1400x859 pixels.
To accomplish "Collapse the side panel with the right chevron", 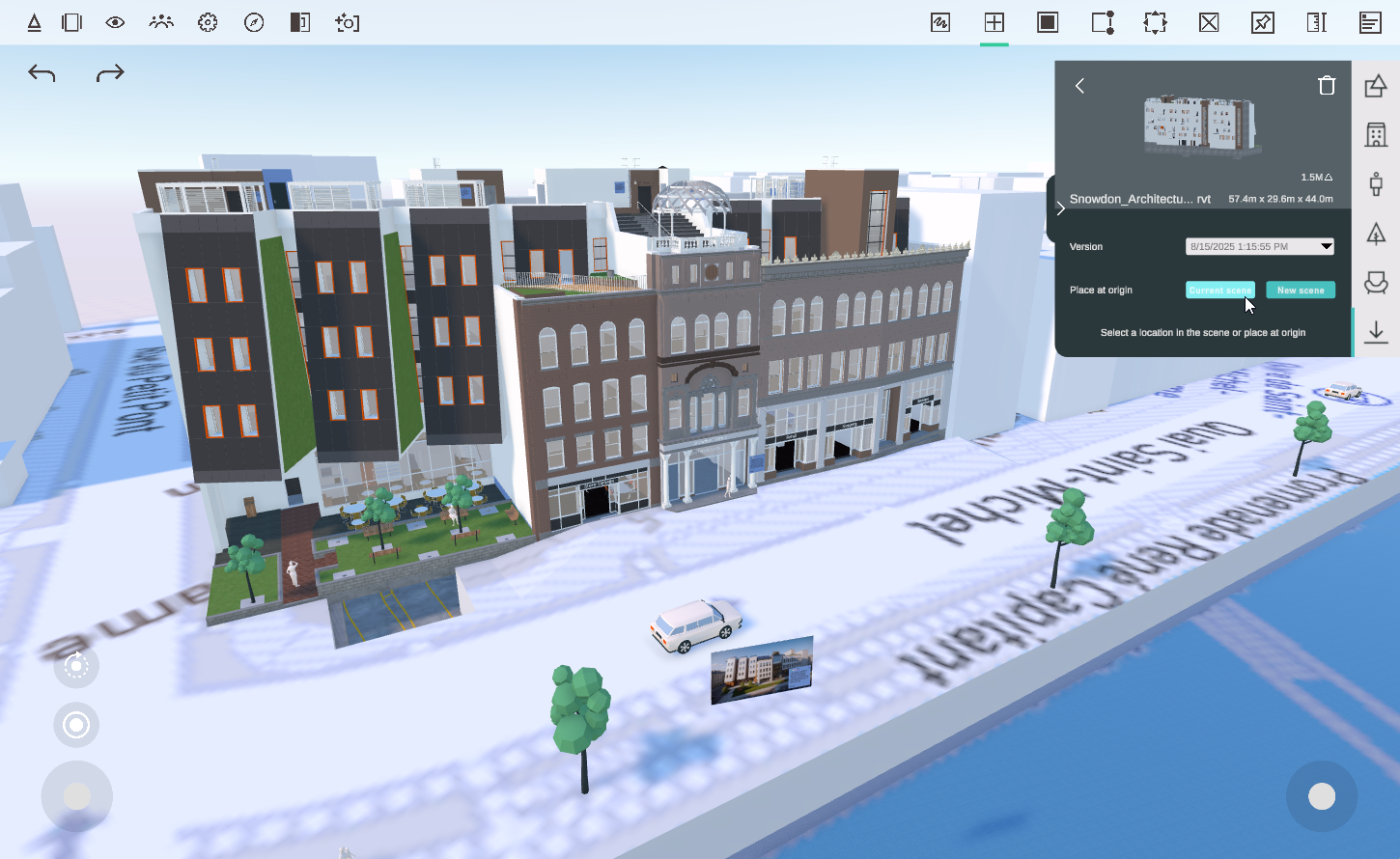I will point(1060,208).
